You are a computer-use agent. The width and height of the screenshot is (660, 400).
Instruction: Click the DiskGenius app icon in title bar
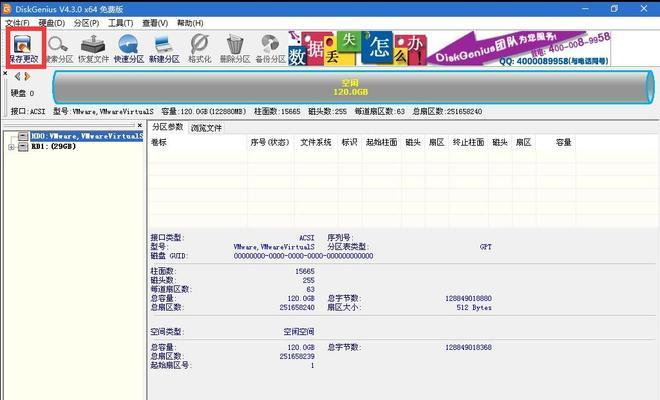tap(7, 8)
